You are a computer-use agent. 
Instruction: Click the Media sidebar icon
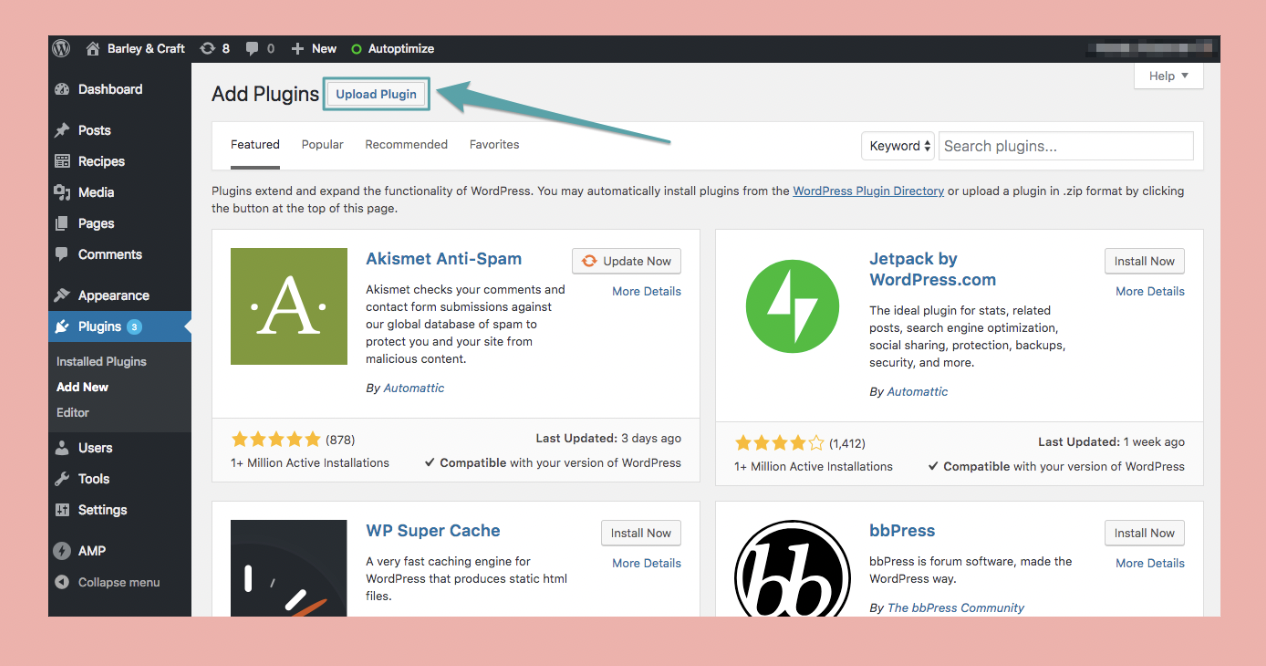(62, 192)
